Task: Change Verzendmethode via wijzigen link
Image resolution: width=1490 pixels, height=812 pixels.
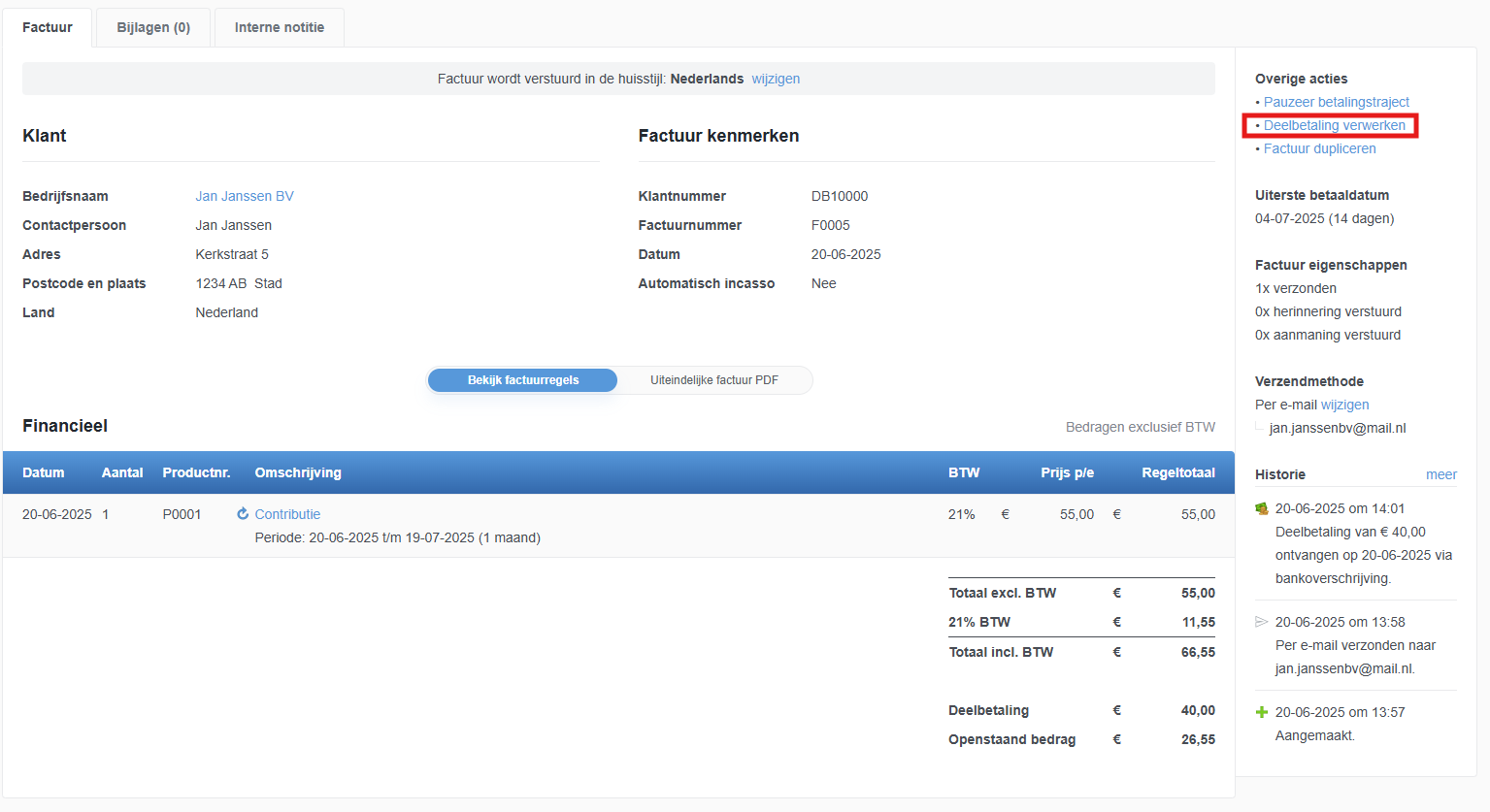Action: coord(1344,405)
